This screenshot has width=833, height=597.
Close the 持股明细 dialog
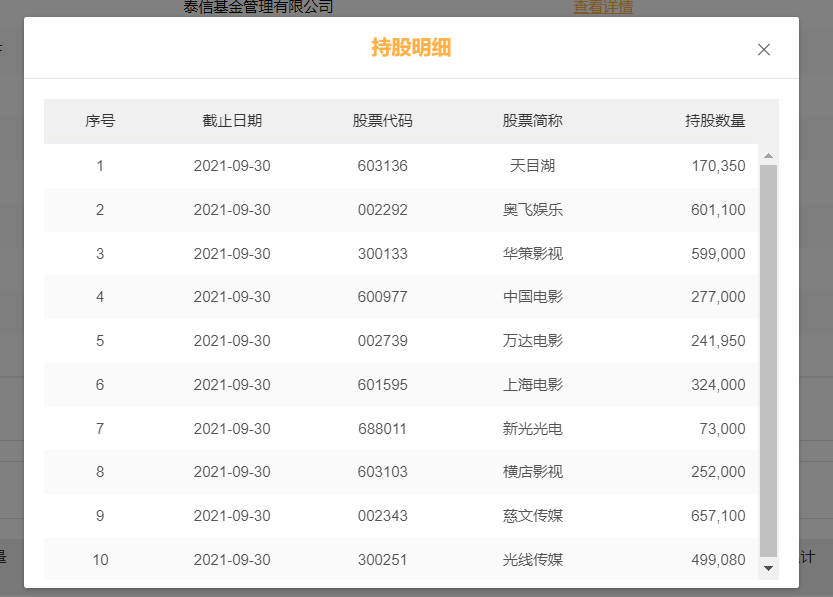763,49
